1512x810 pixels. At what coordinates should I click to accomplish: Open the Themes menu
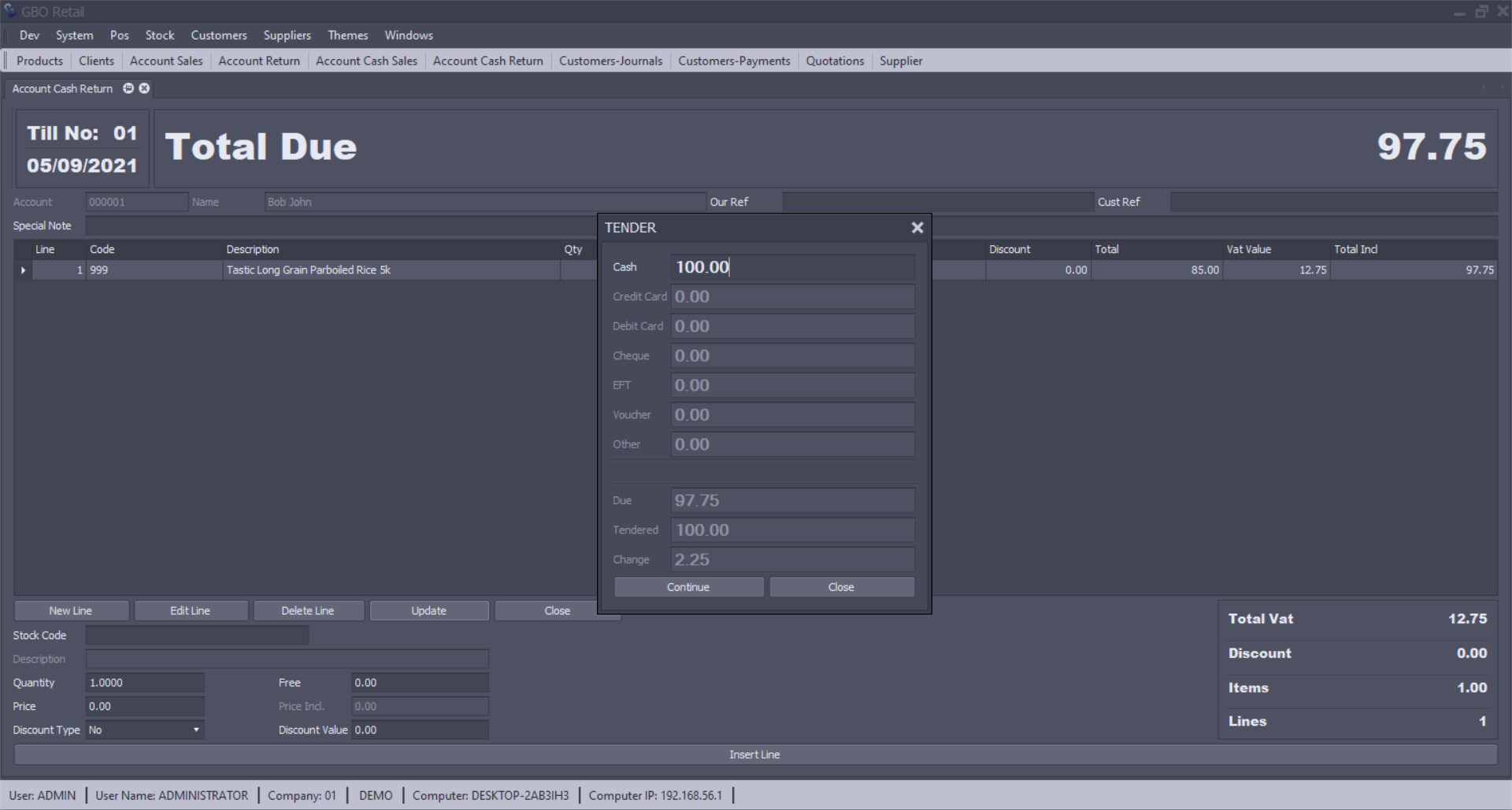pyautogui.click(x=347, y=35)
